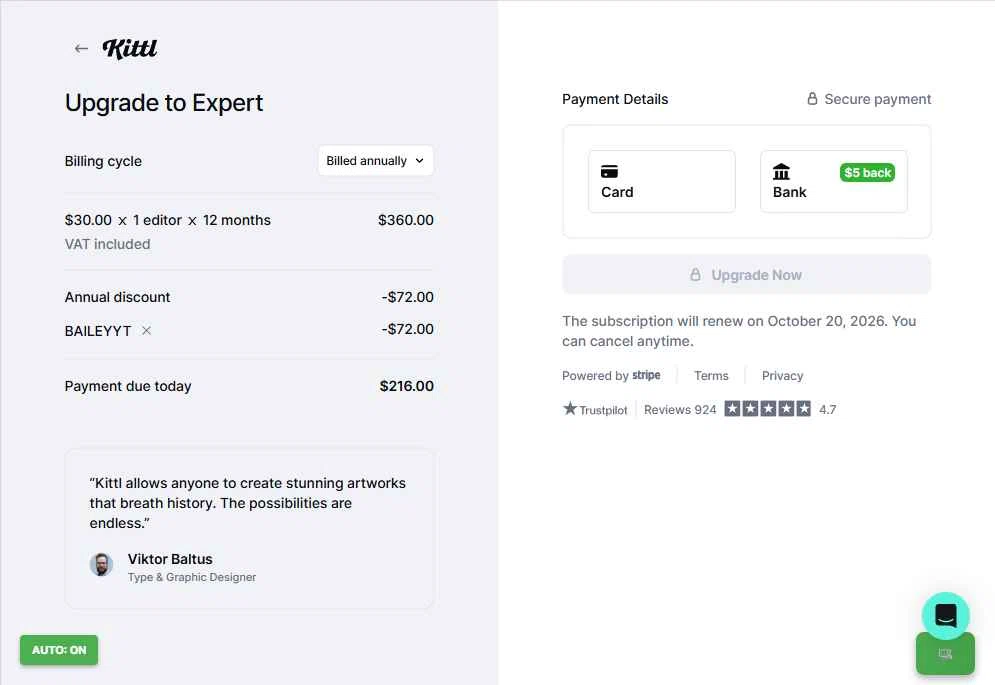Click the credit card icon
Viewport: 995px width, 685px height.
[609, 172]
